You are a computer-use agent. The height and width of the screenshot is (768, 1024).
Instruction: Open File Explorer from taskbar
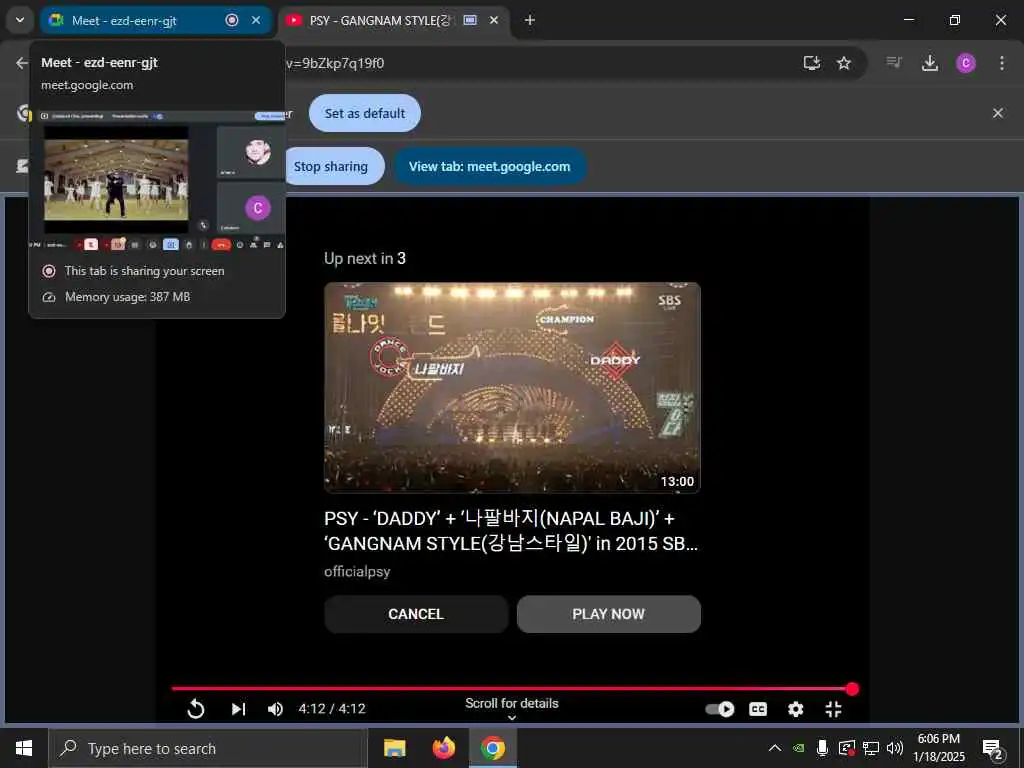point(394,748)
